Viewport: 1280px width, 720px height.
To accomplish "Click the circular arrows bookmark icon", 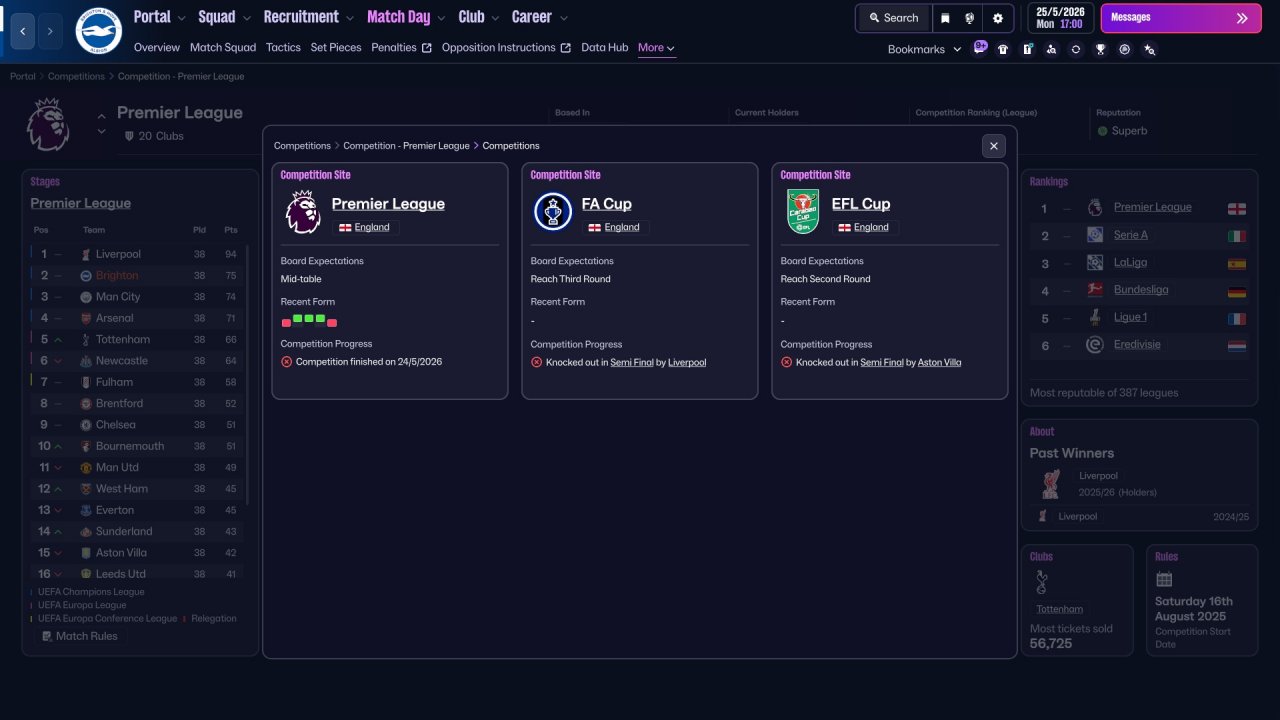I will (x=1075, y=49).
